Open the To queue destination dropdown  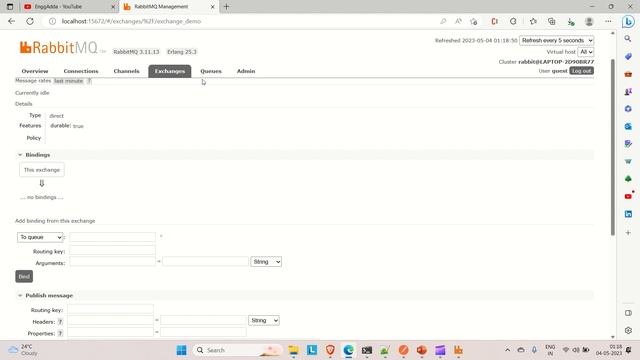(x=40, y=237)
